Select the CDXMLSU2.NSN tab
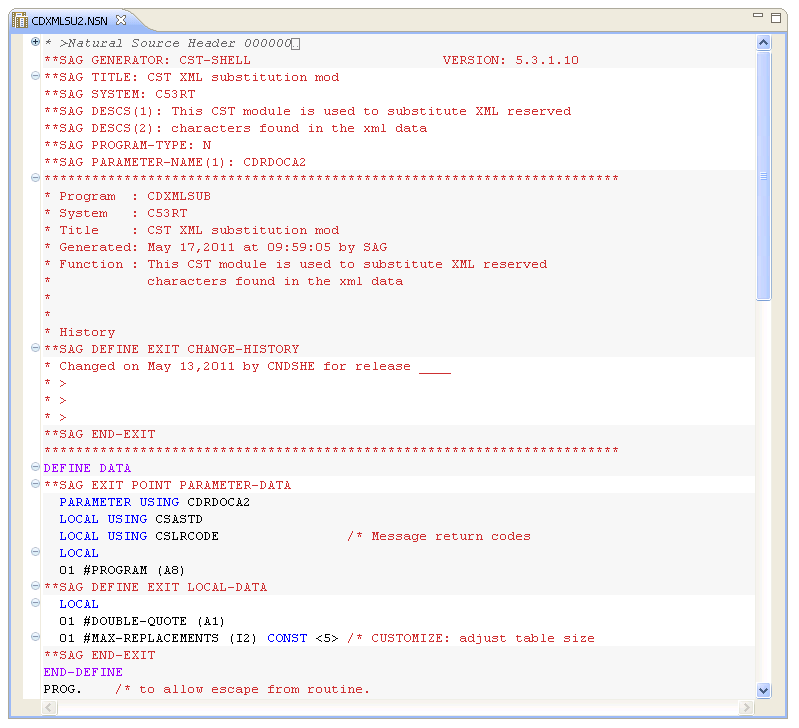The width and height of the screenshot is (799, 728). click(69, 20)
